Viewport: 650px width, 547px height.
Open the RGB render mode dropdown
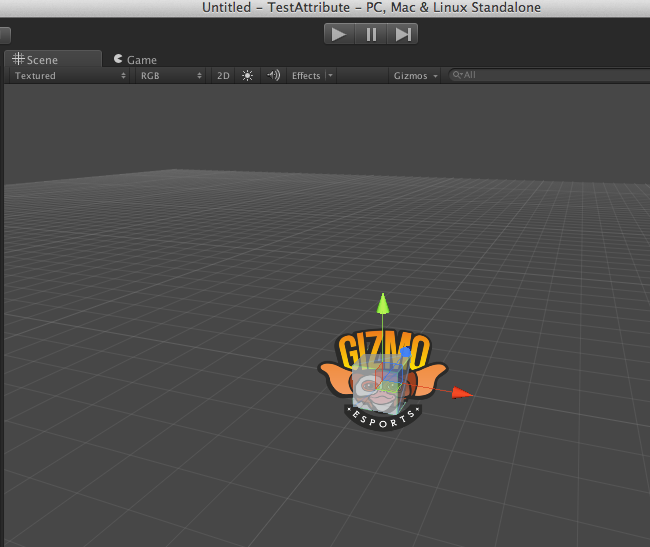[170, 75]
